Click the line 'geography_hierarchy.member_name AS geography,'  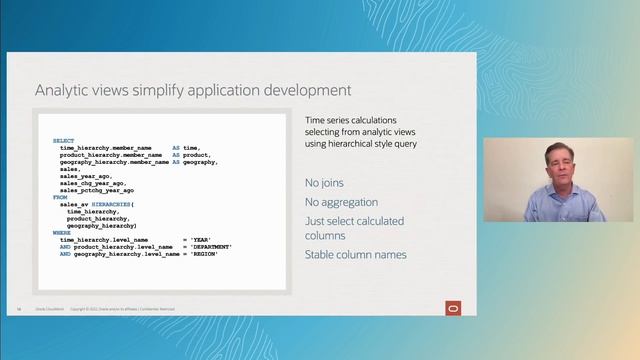[139, 162]
